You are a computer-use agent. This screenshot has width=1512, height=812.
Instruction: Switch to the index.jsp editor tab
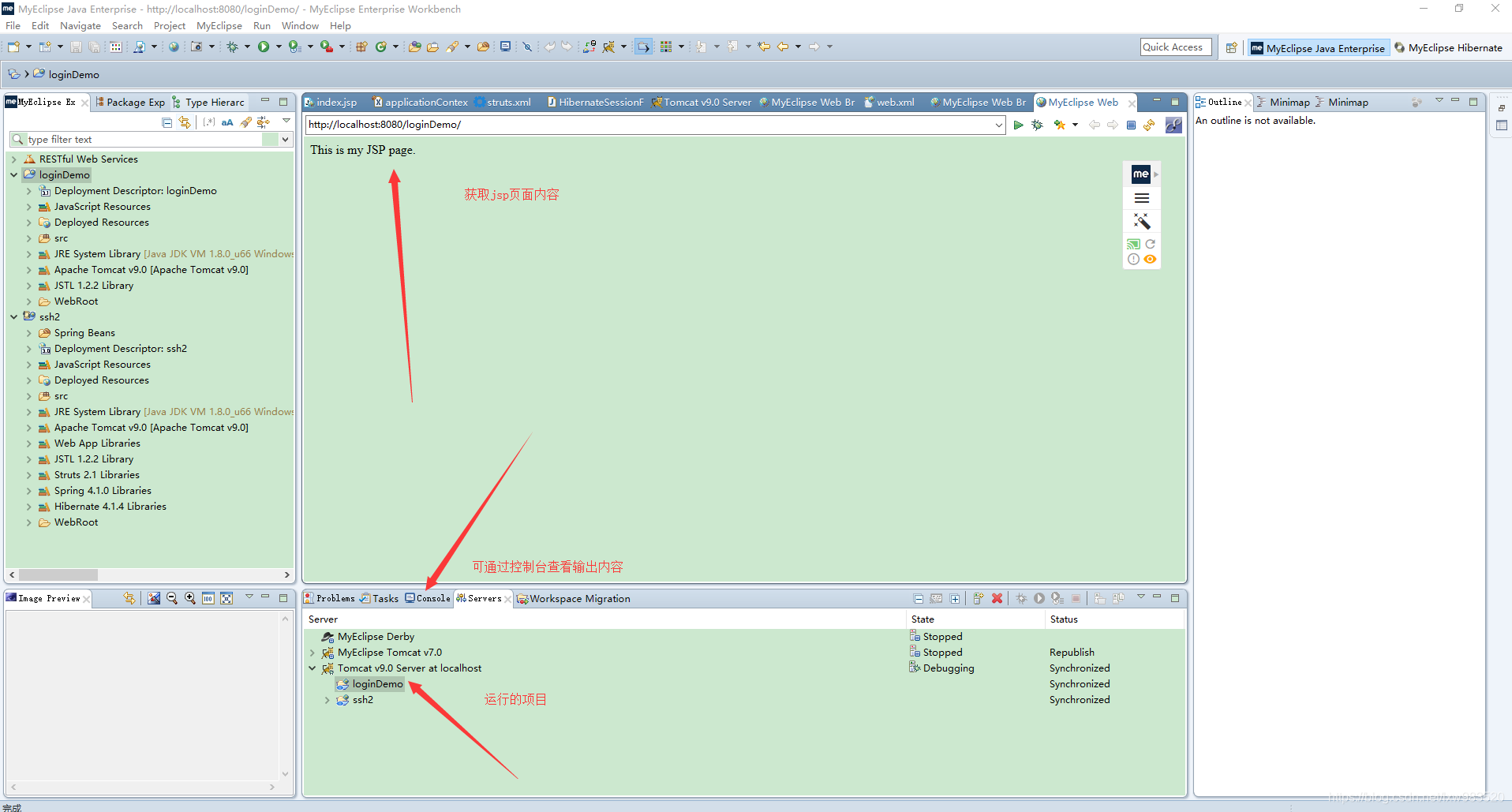[331, 102]
